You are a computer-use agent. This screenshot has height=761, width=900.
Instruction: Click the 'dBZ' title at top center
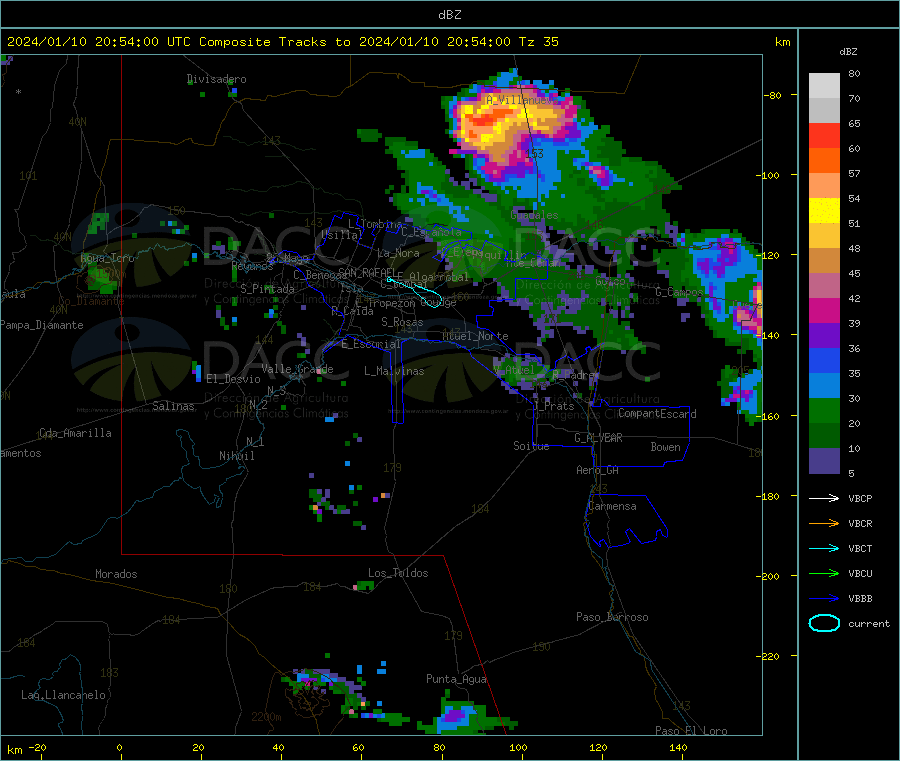(x=449, y=14)
